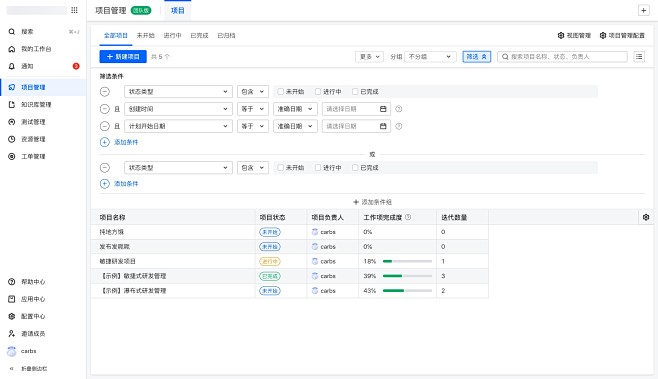
Task: Open 包含 operator dropdown in first row
Action: point(253,91)
